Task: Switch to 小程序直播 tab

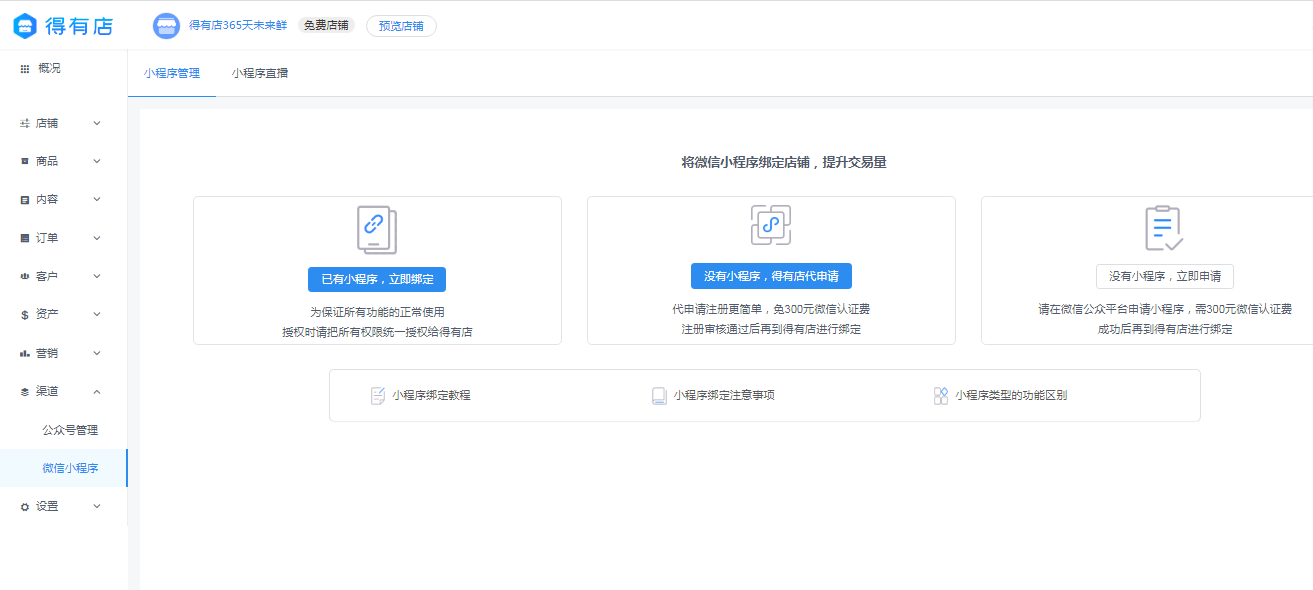Action: (260, 73)
